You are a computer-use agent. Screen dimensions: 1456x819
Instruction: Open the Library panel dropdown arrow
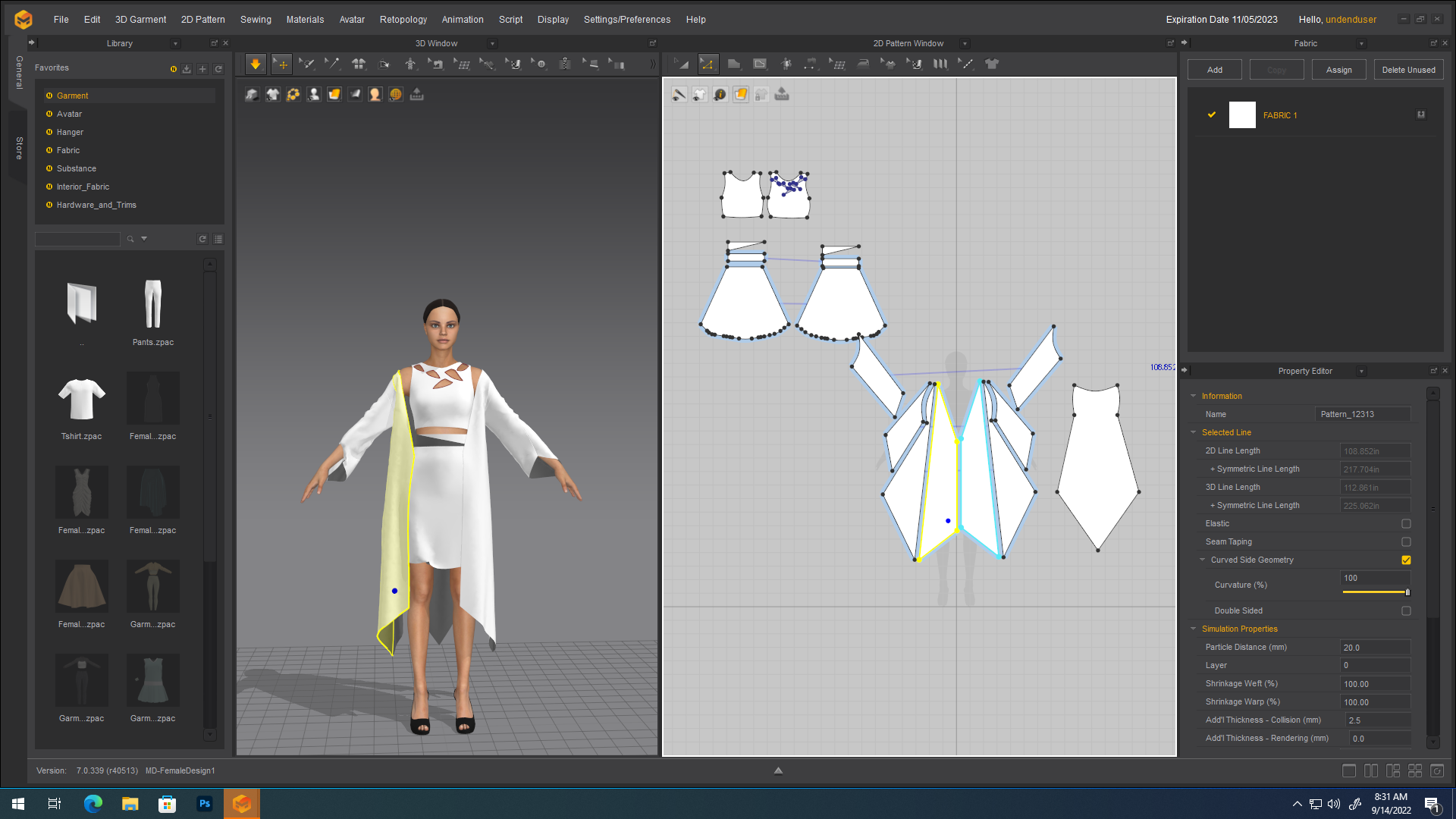(x=175, y=44)
